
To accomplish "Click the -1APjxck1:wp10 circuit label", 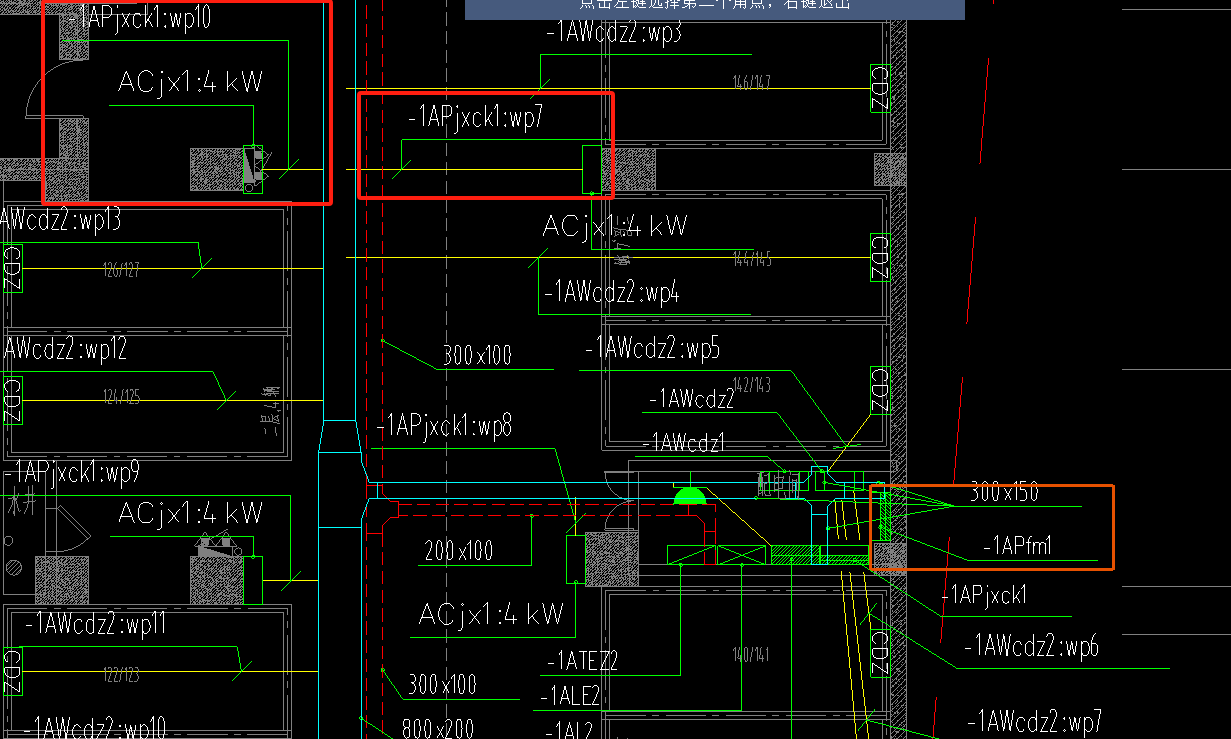I will point(142,19).
